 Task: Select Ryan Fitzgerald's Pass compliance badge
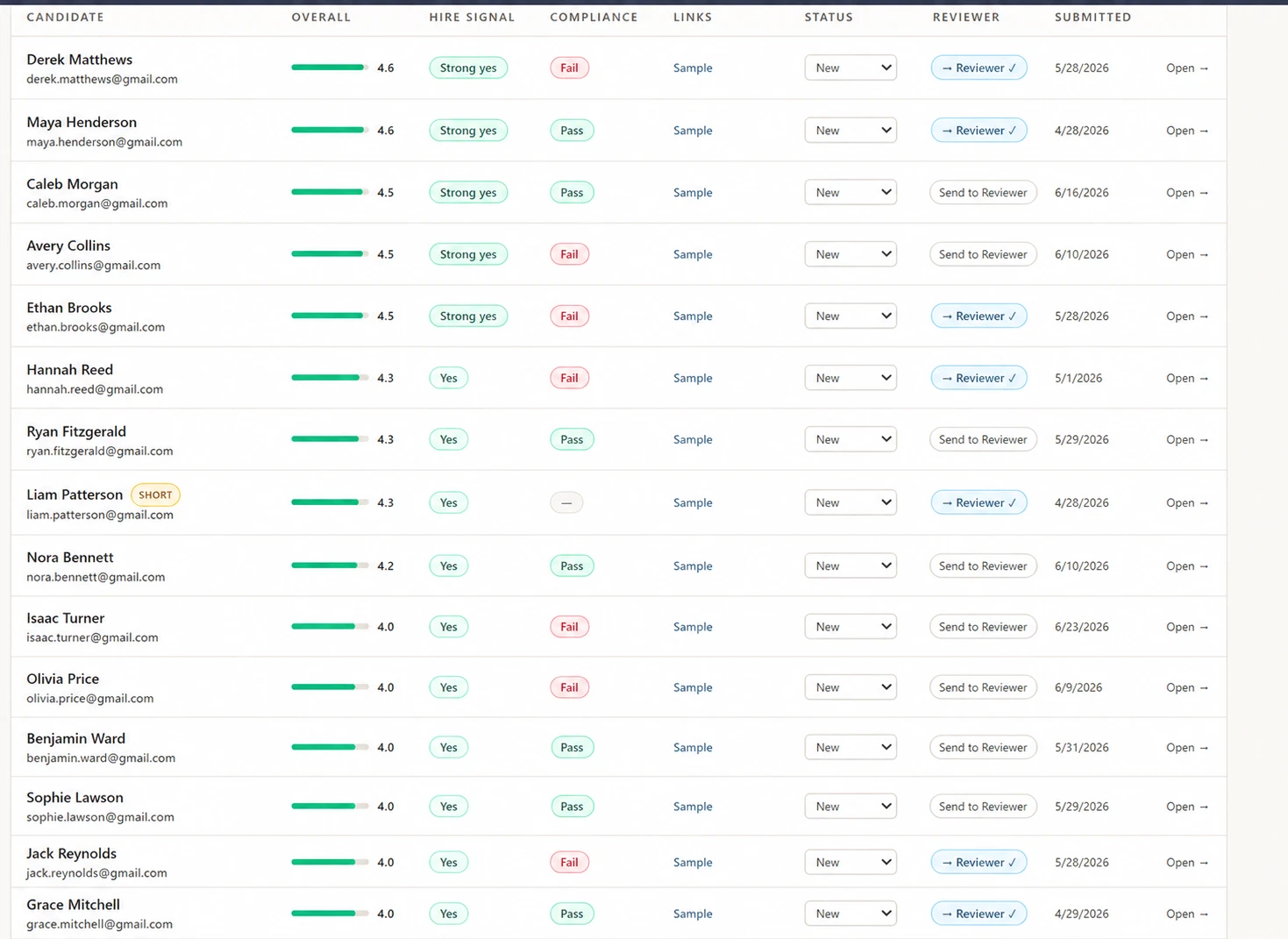(572, 439)
